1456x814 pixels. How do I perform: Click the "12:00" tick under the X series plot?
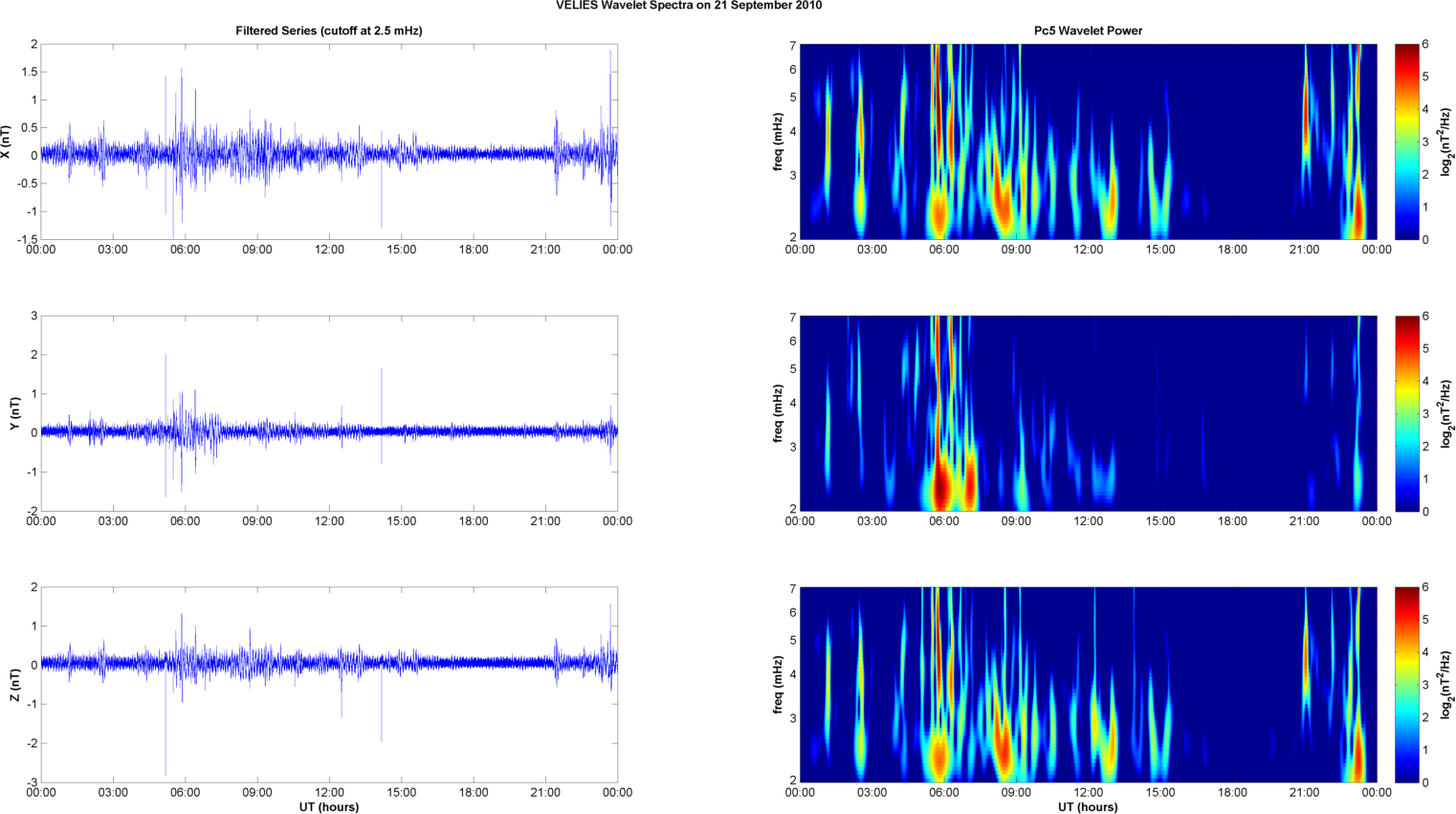click(x=329, y=250)
